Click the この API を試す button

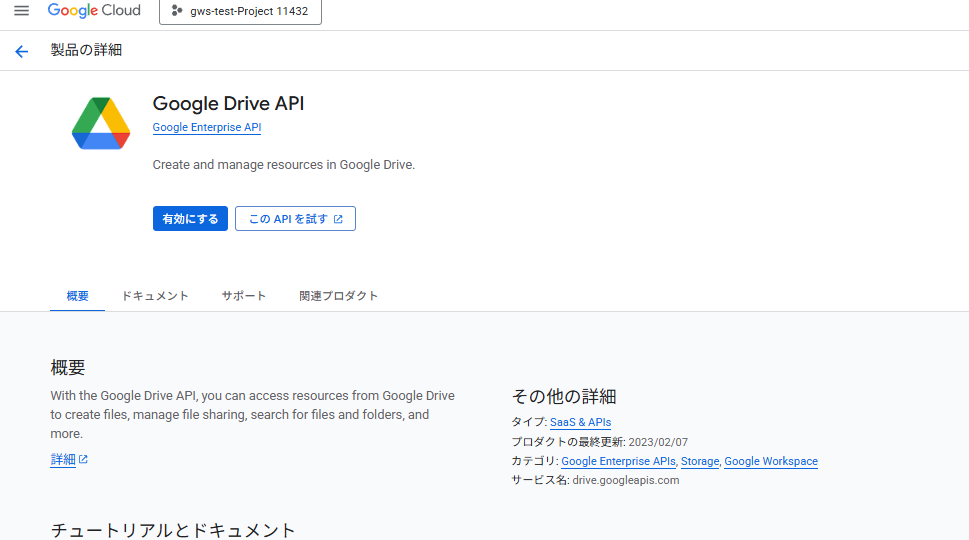click(295, 219)
